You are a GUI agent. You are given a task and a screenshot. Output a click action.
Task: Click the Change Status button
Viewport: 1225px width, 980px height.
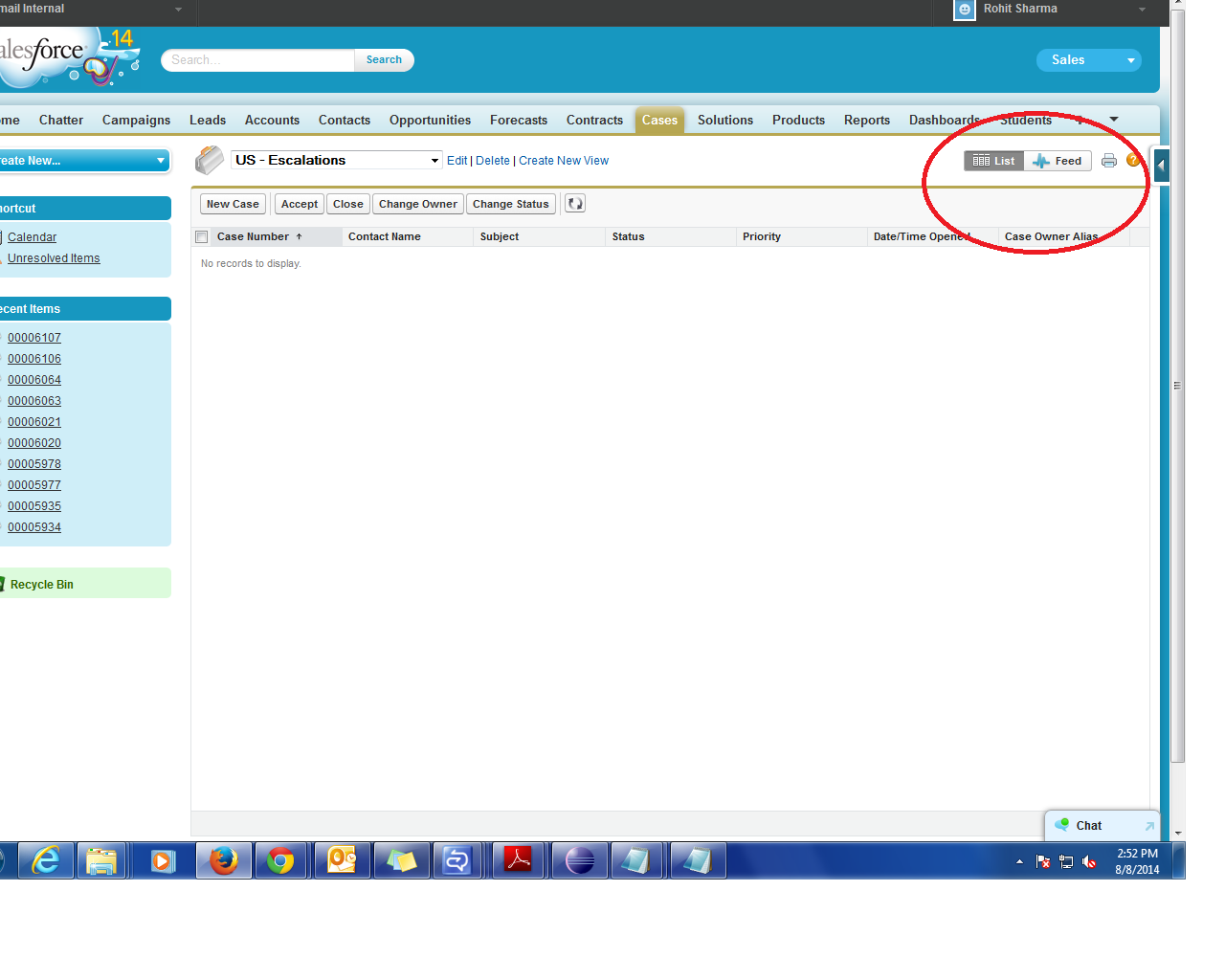coord(511,204)
